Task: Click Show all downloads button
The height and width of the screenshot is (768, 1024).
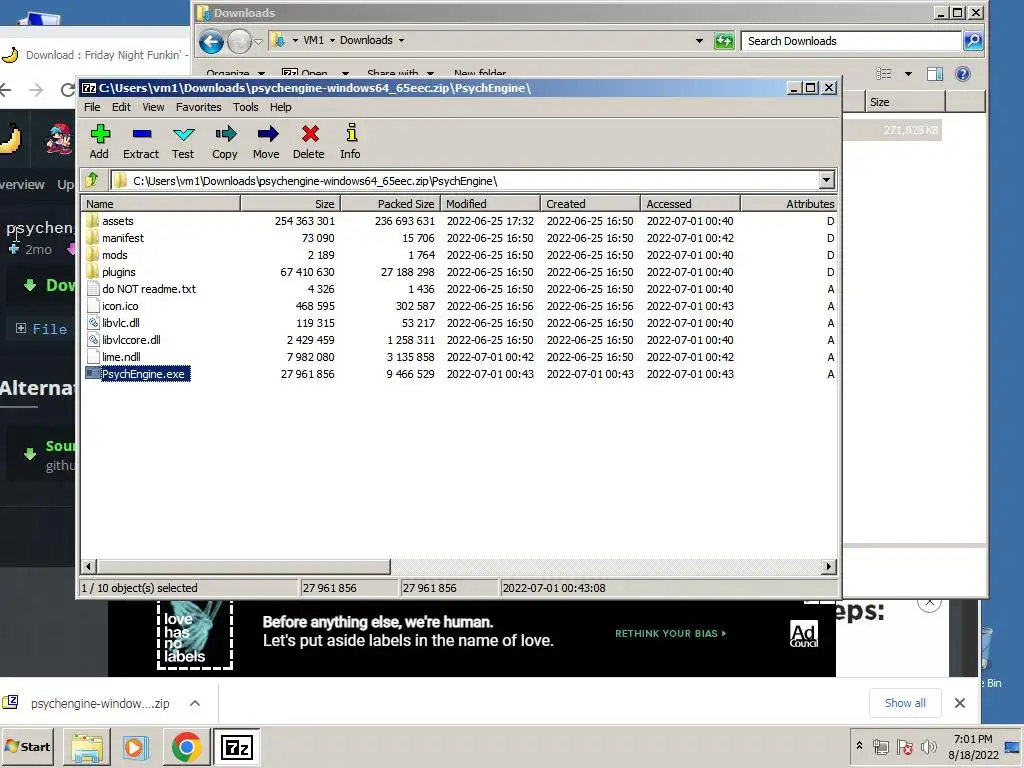Action: 904,703
